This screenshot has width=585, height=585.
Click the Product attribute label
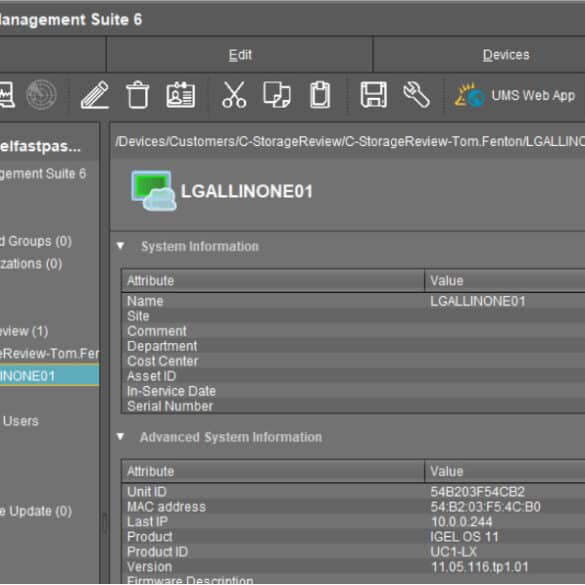coord(150,536)
